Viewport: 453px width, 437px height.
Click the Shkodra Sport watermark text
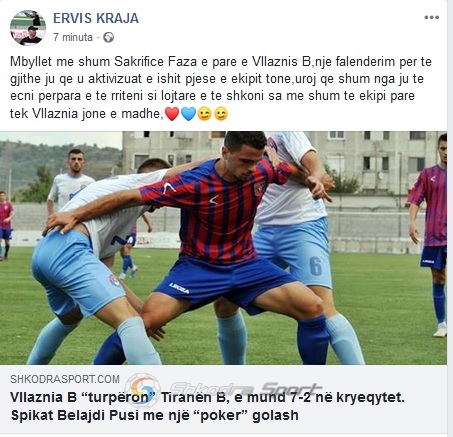click(247, 389)
